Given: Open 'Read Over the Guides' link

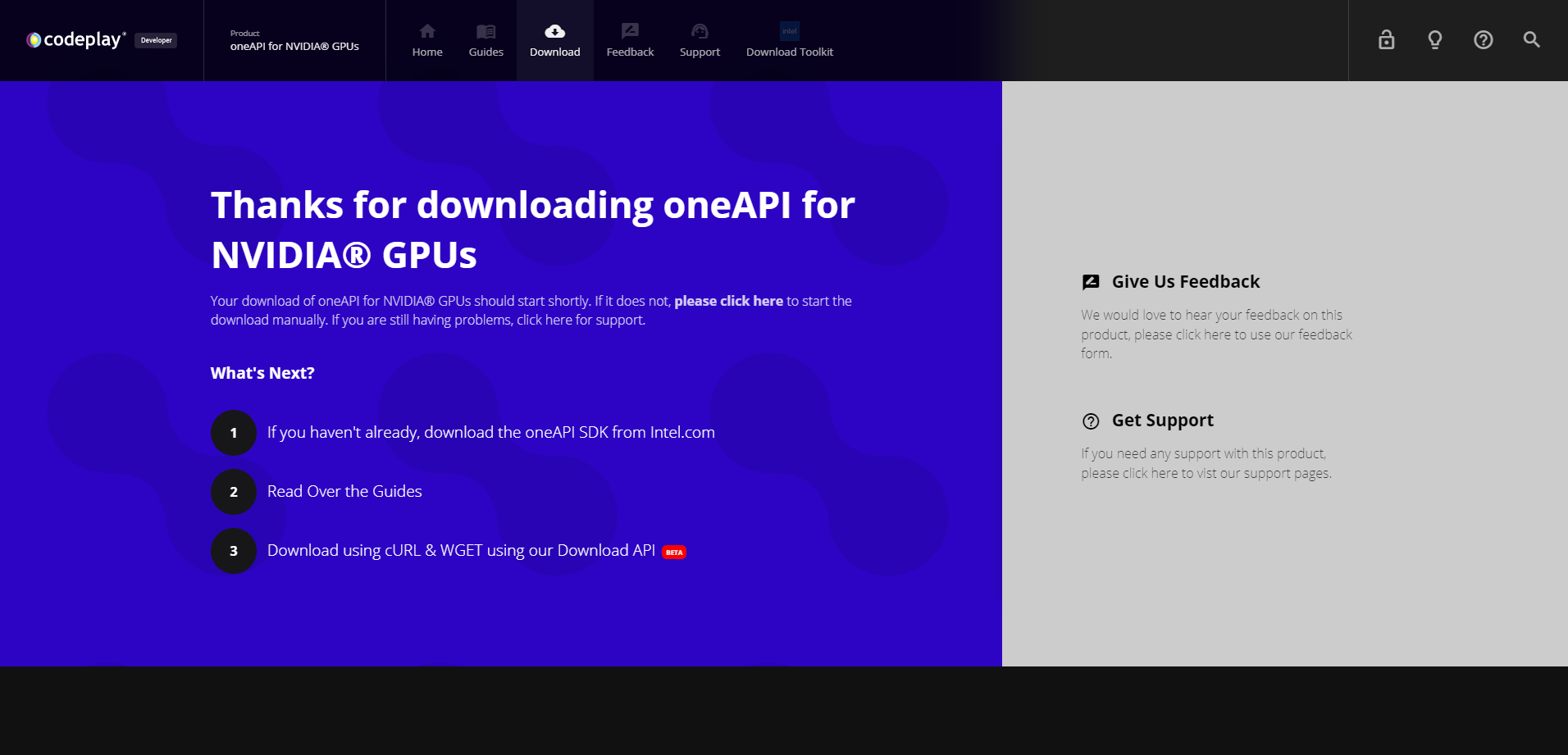Looking at the screenshot, I should pyautogui.click(x=344, y=491).
